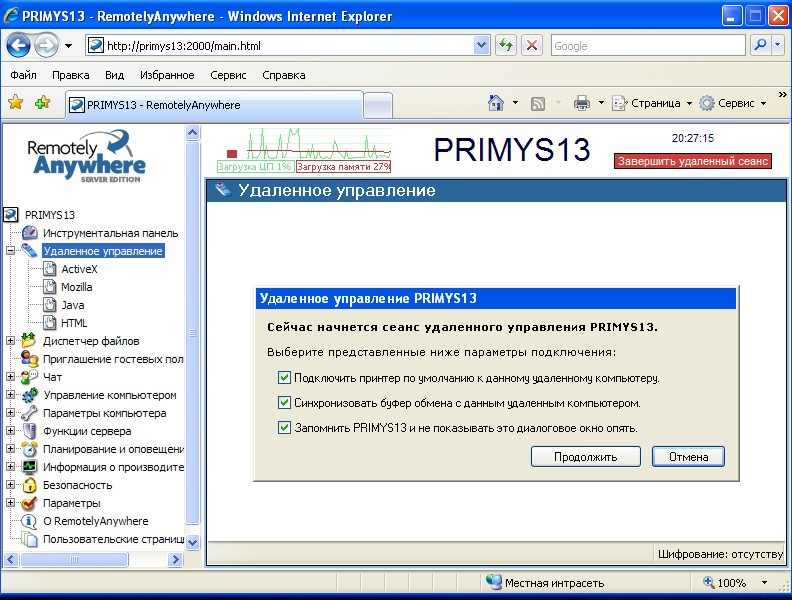Click the RSS feeds icon

point(537,104)
